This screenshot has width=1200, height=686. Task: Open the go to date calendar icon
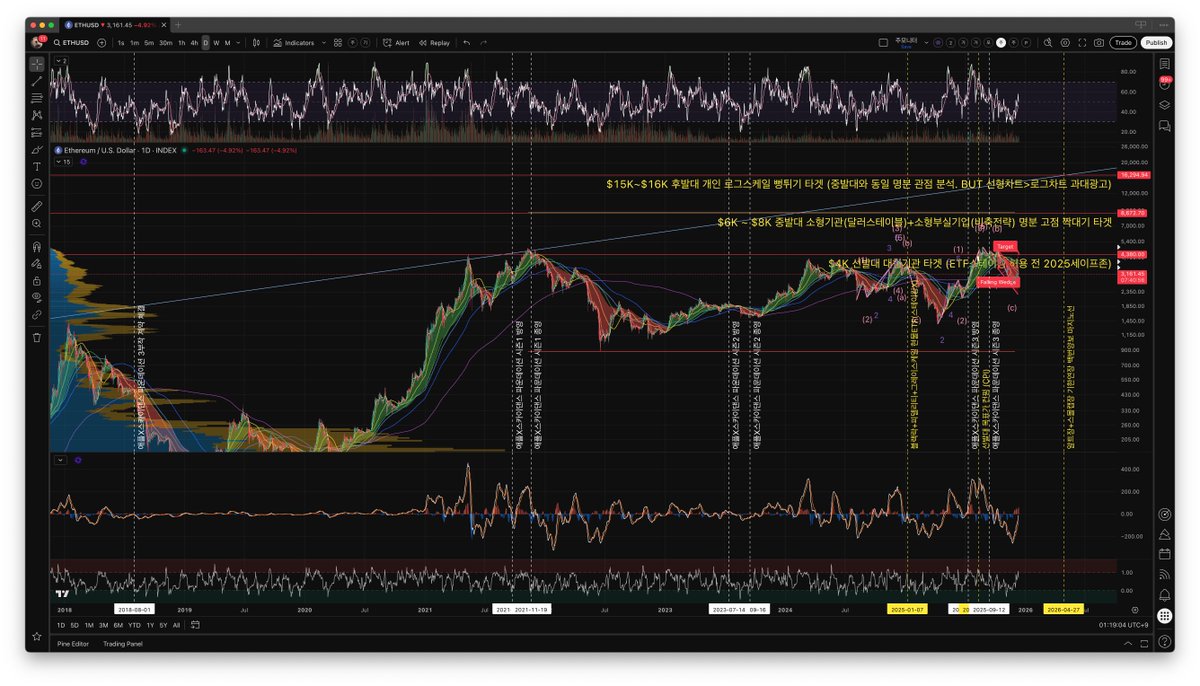(x=195, y=624)
